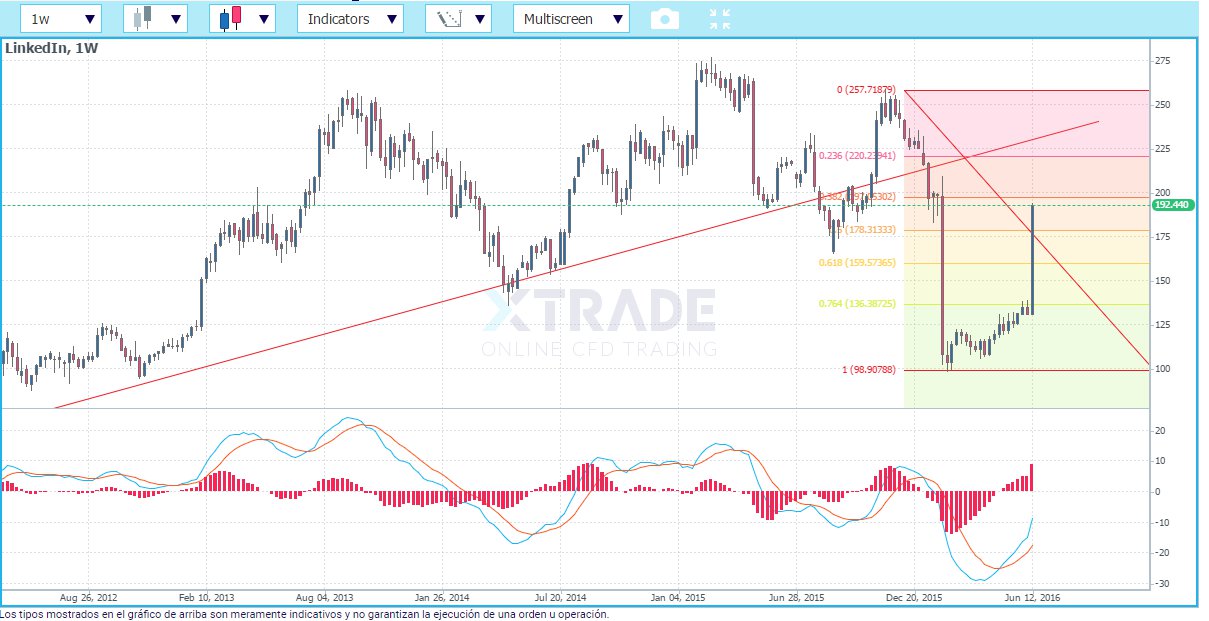
Task: Open the 1w timeframe dropdown
Action: click(x=61, y=18)
